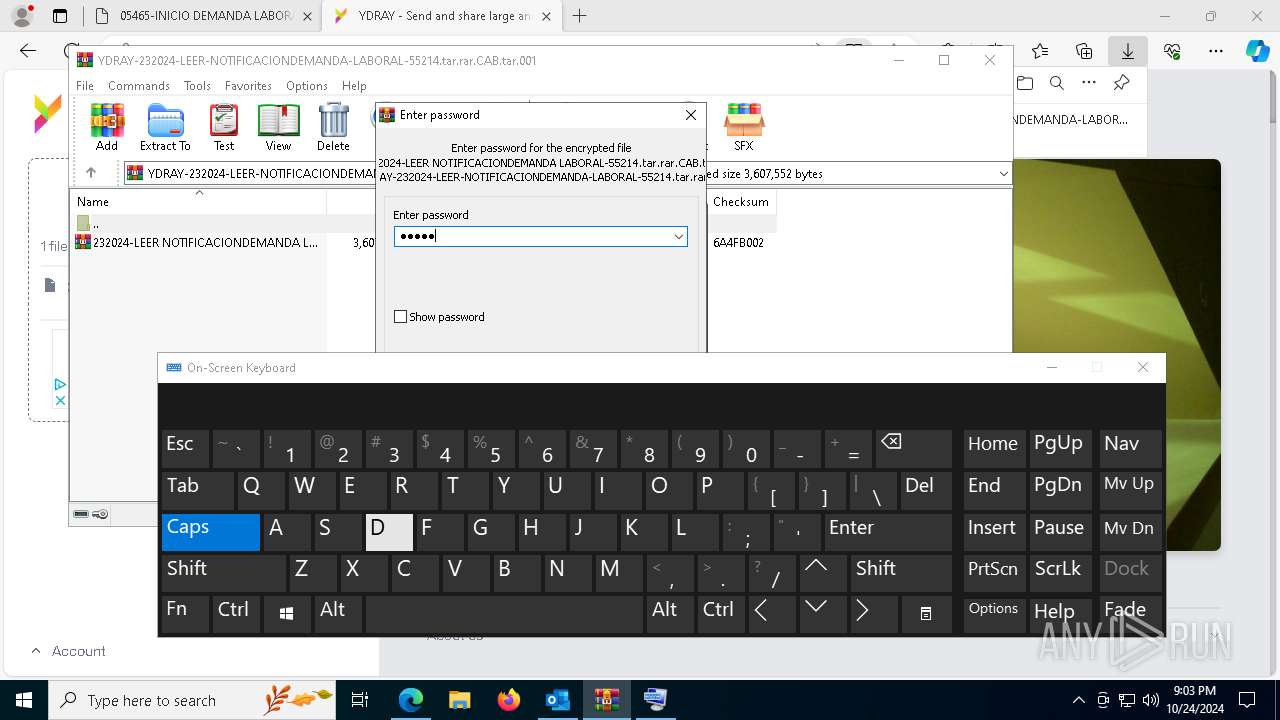The width and height of the screenshot is (1280, 720).
Task: Open search in downloads panel
Action: [x=1057, y=83]
